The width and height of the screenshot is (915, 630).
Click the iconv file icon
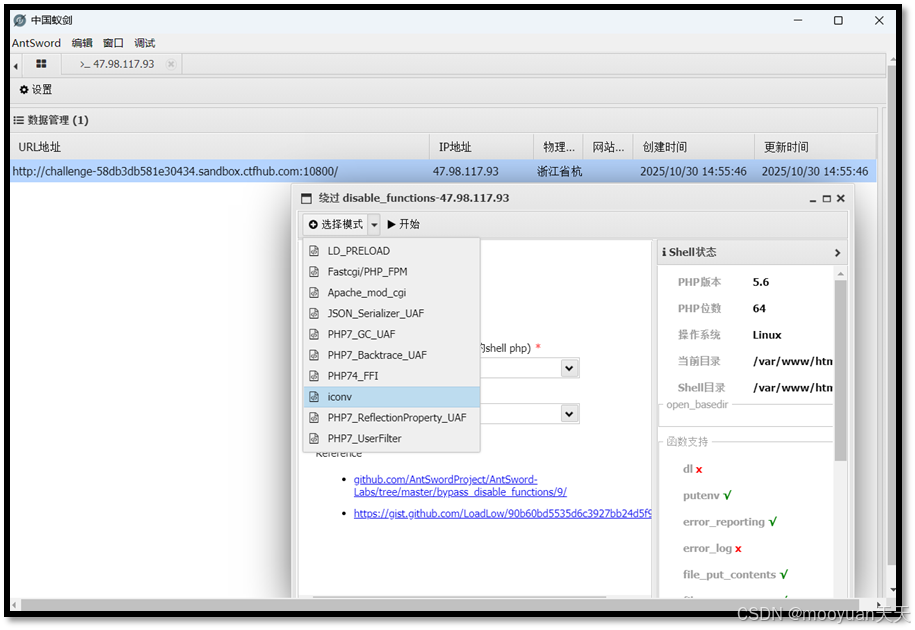314,397
